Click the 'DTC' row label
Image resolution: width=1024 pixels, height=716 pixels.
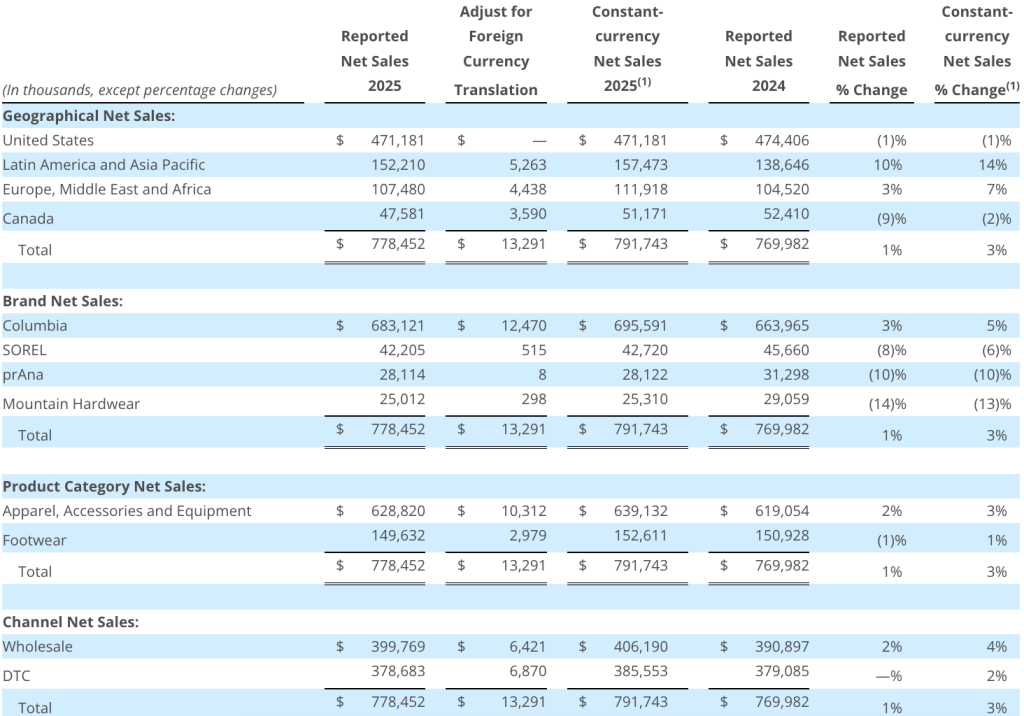tap(16, 675)
